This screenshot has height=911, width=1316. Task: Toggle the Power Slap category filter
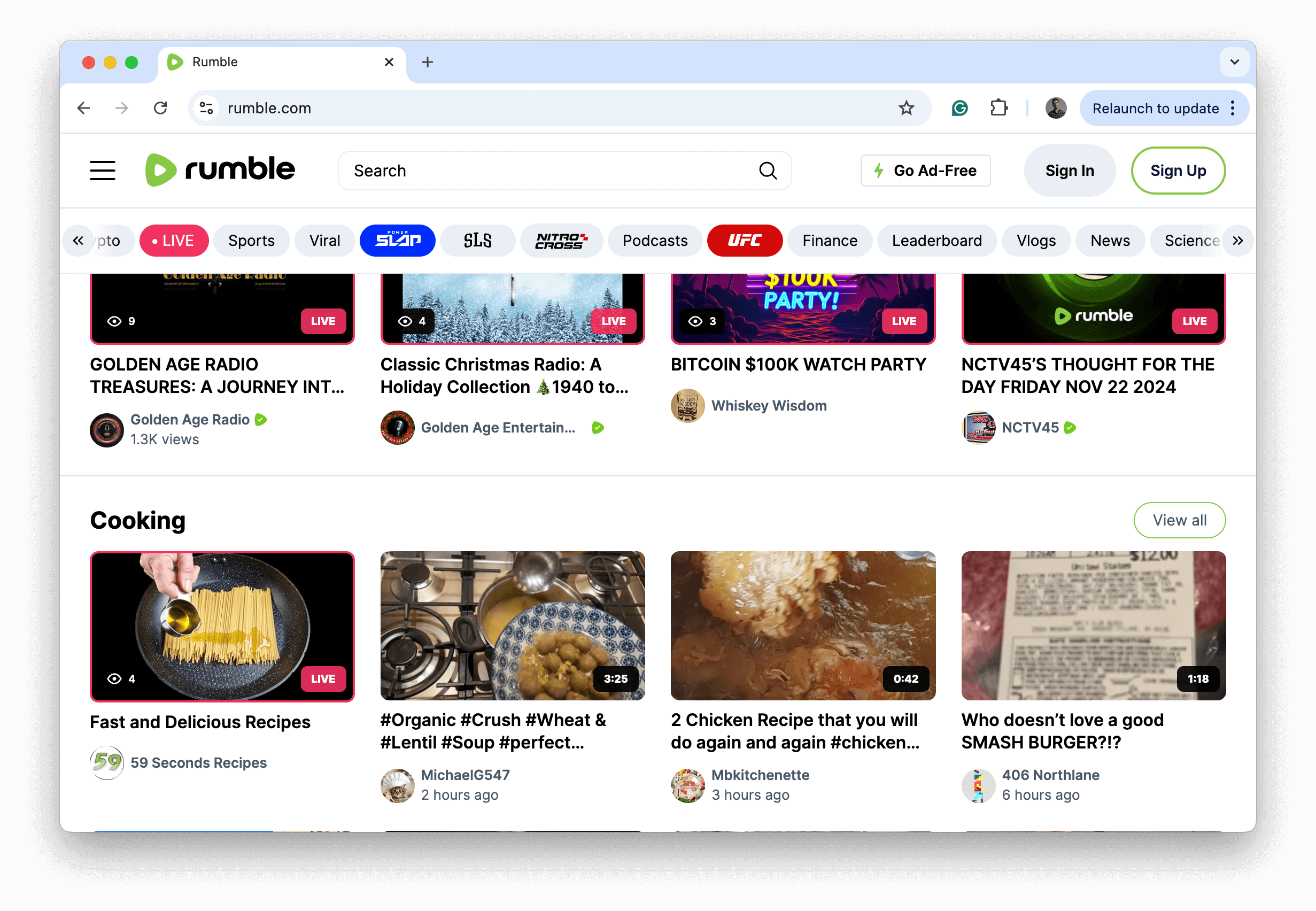click(x=397, y=240)
